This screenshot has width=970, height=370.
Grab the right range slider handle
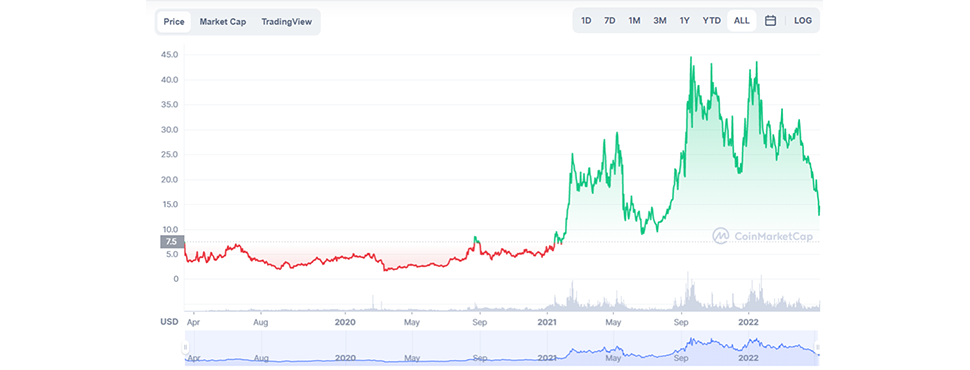[x=818, y=348]
